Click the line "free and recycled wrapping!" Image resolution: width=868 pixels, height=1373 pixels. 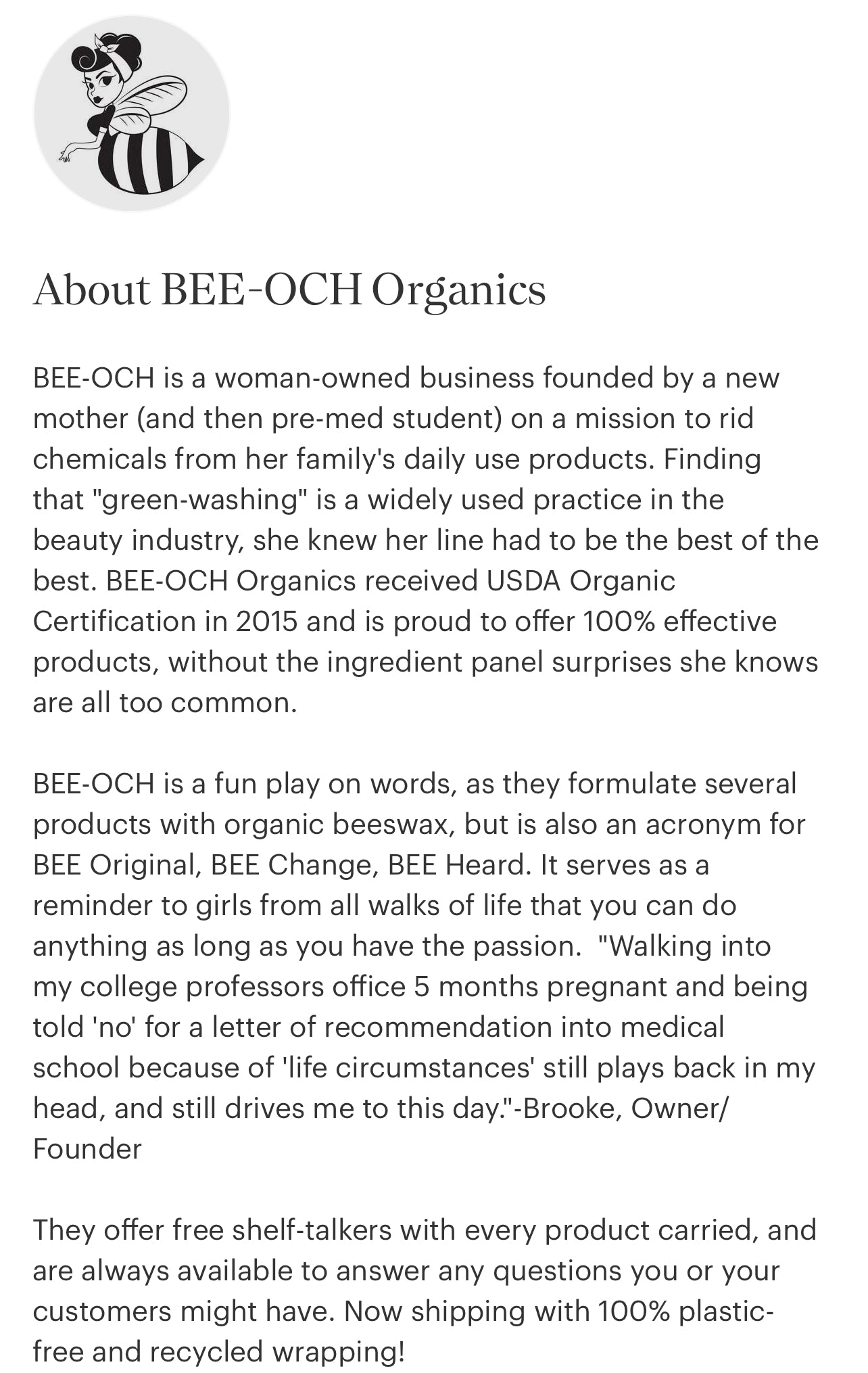(218, 1352)
